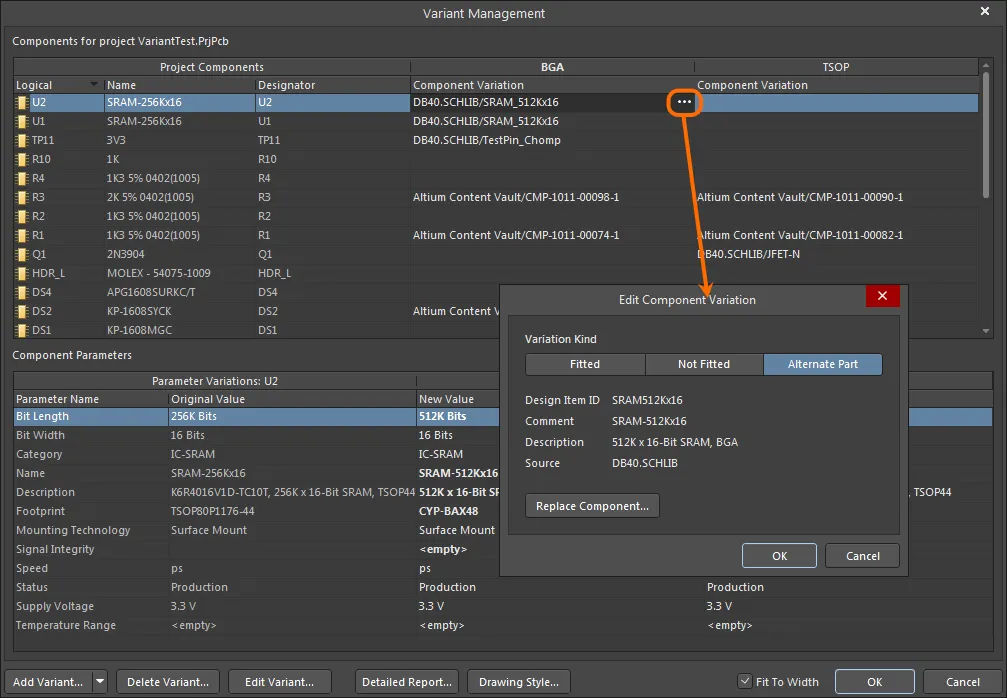Click the TP11 component icon
The image size is (1007, 698).
tap(22, 140)
